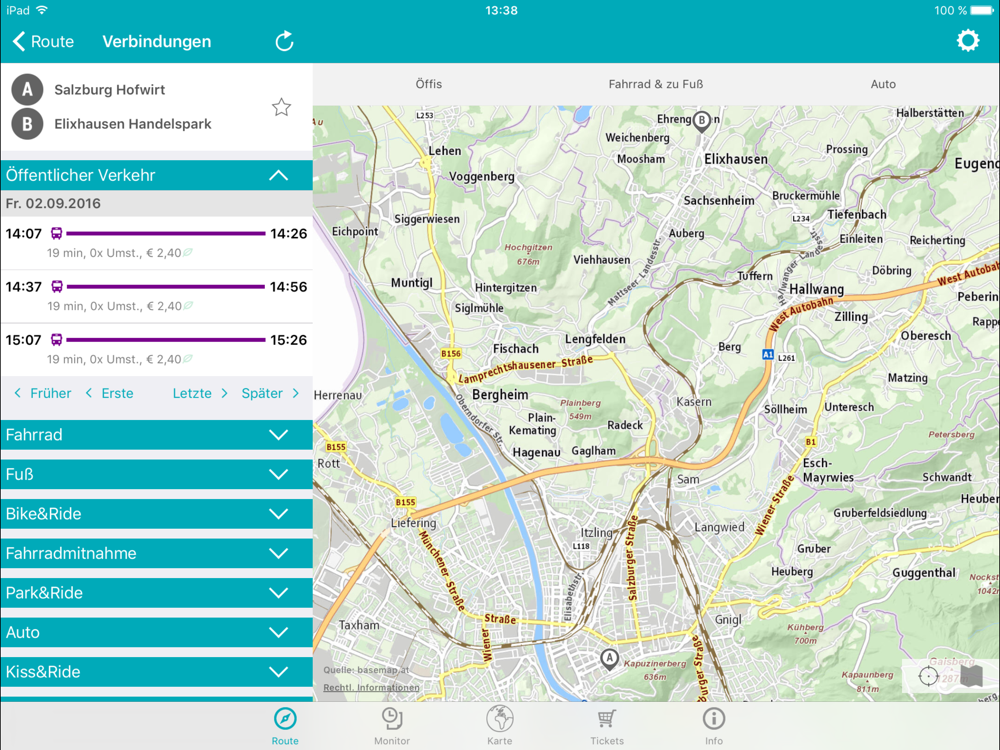The height and width of the screenshot is (750, 1000).
Task: Expand the Fahrrad section
Action: [156, 435]
